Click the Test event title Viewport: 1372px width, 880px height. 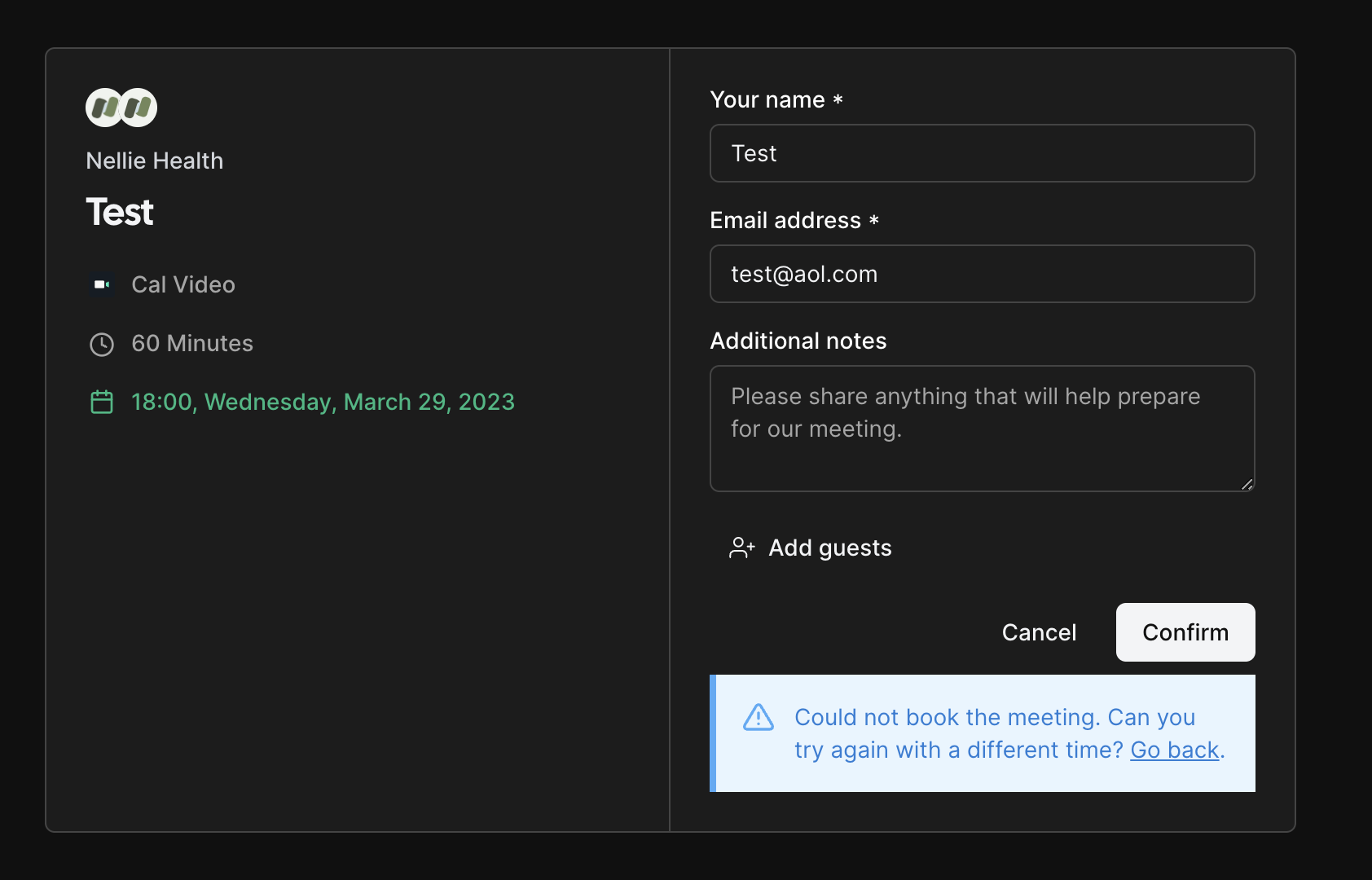119,212
